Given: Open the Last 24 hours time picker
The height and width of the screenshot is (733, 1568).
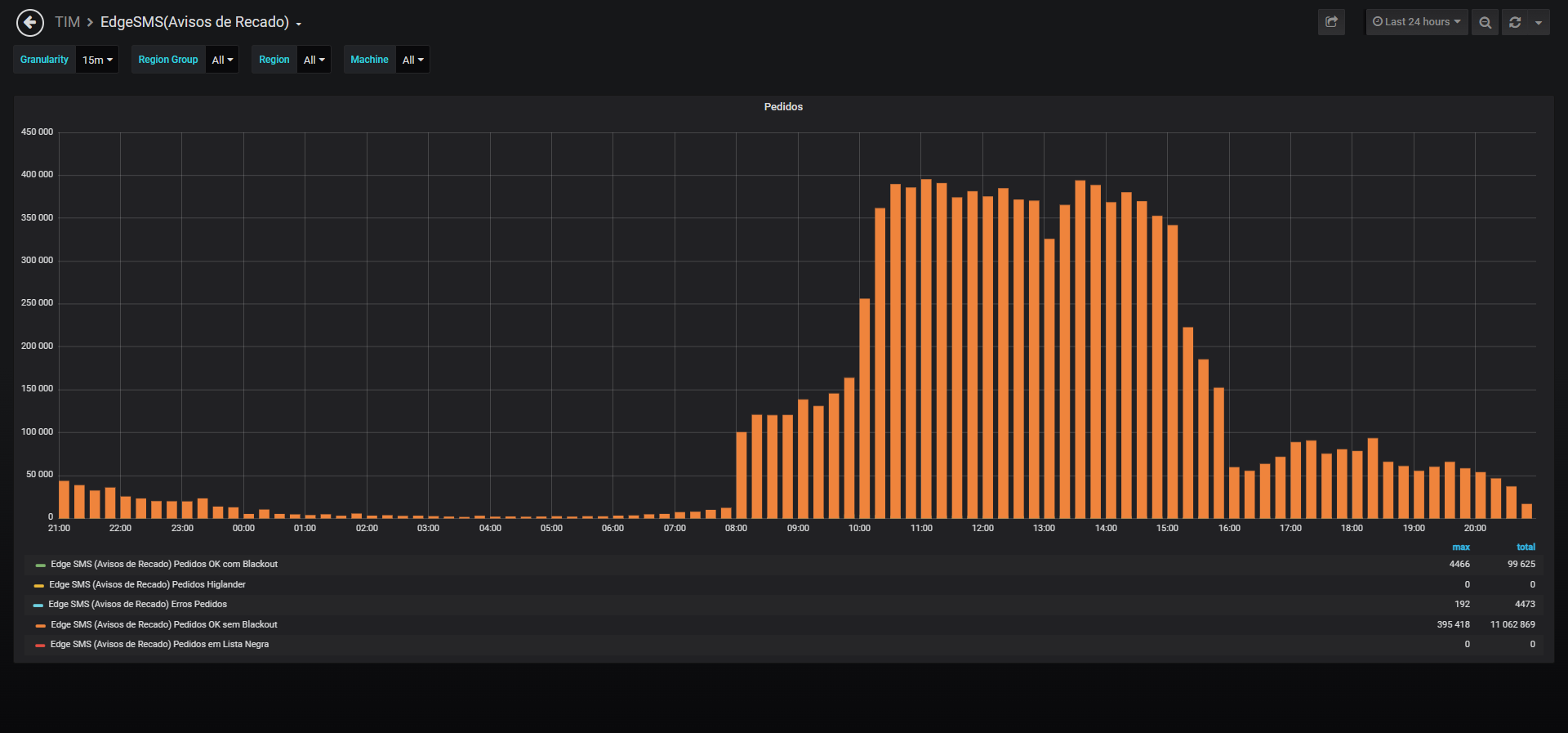Looking at the screenshot, I should click(1417, 22).
